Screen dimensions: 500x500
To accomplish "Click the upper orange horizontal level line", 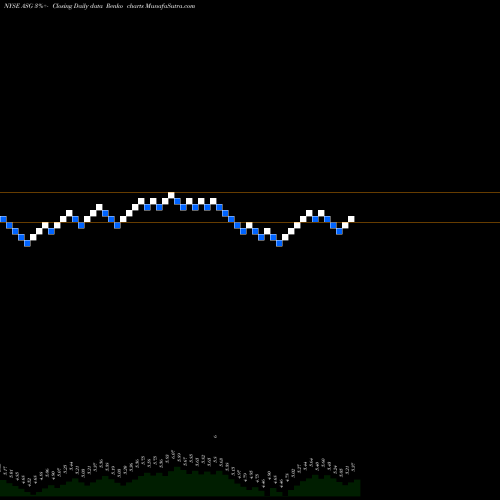I will (x=250, y=192).
